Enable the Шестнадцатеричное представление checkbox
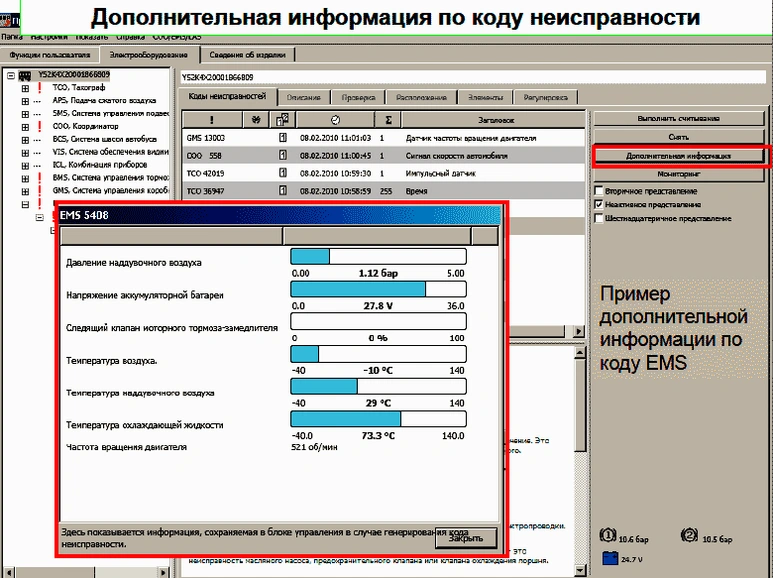Screen dimensions: 773x578 [599, 218]
